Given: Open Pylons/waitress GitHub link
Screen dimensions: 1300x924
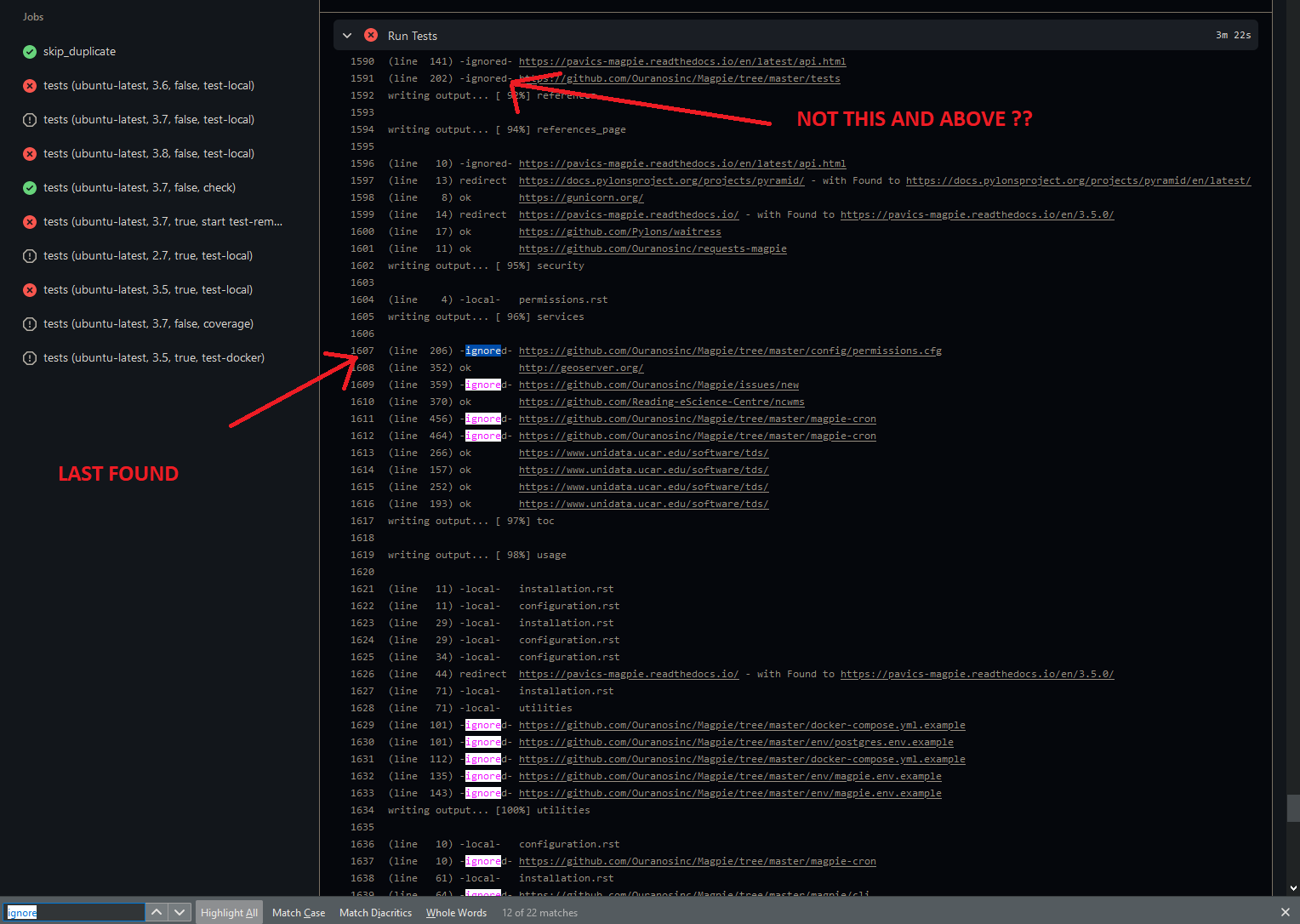Looking at the screenshot, I should (x=619, y=231).
